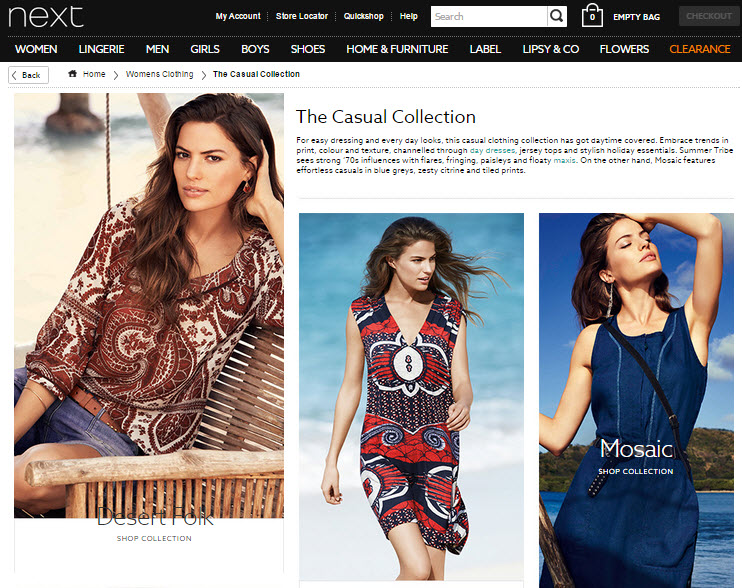Click Womens Clothing breadcrumb link
The width and height of the screenshot is (742, 588).
[159, 74]
